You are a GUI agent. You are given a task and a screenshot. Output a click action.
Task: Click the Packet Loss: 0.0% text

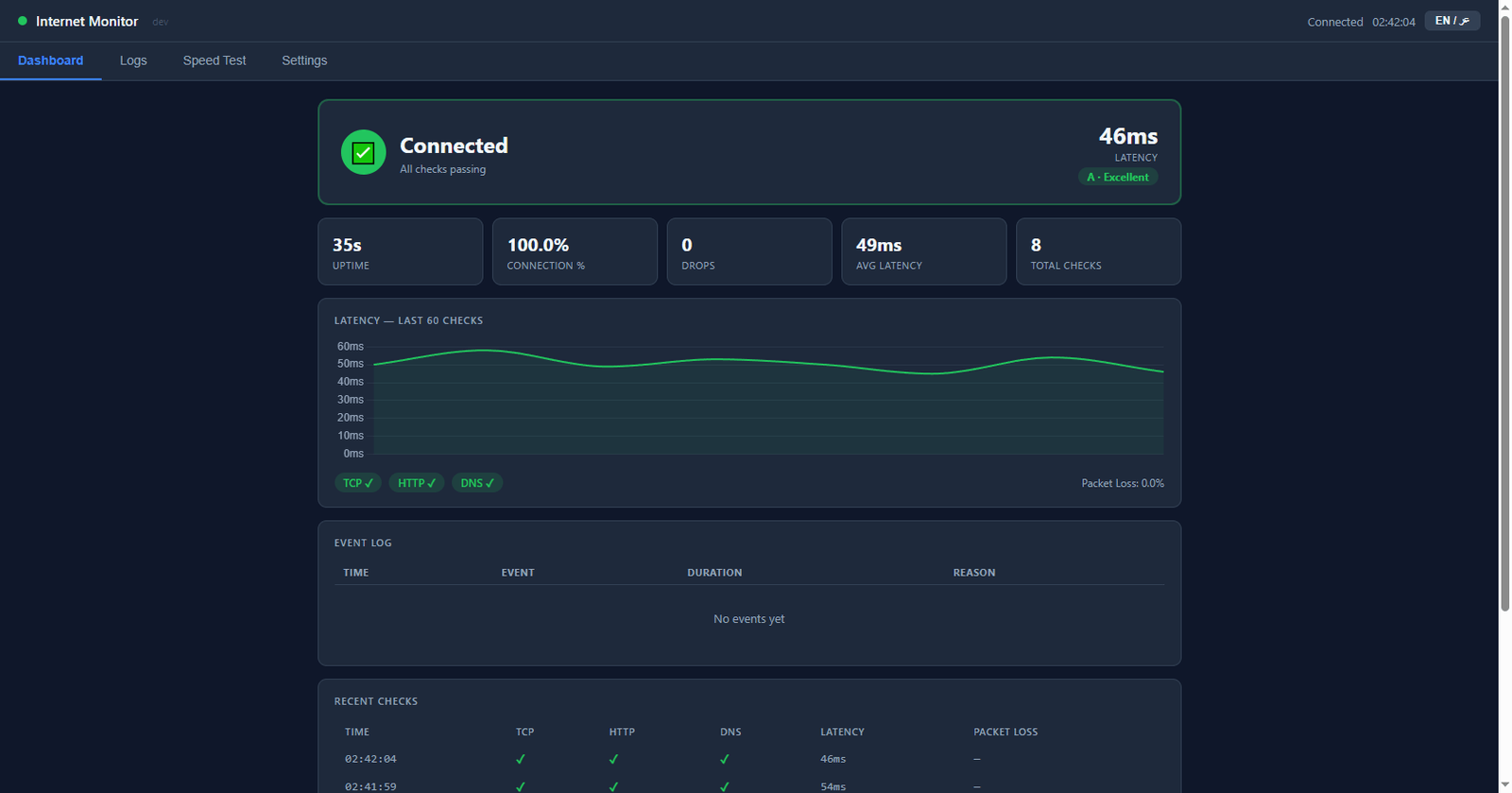click(x=1123, y=483)
